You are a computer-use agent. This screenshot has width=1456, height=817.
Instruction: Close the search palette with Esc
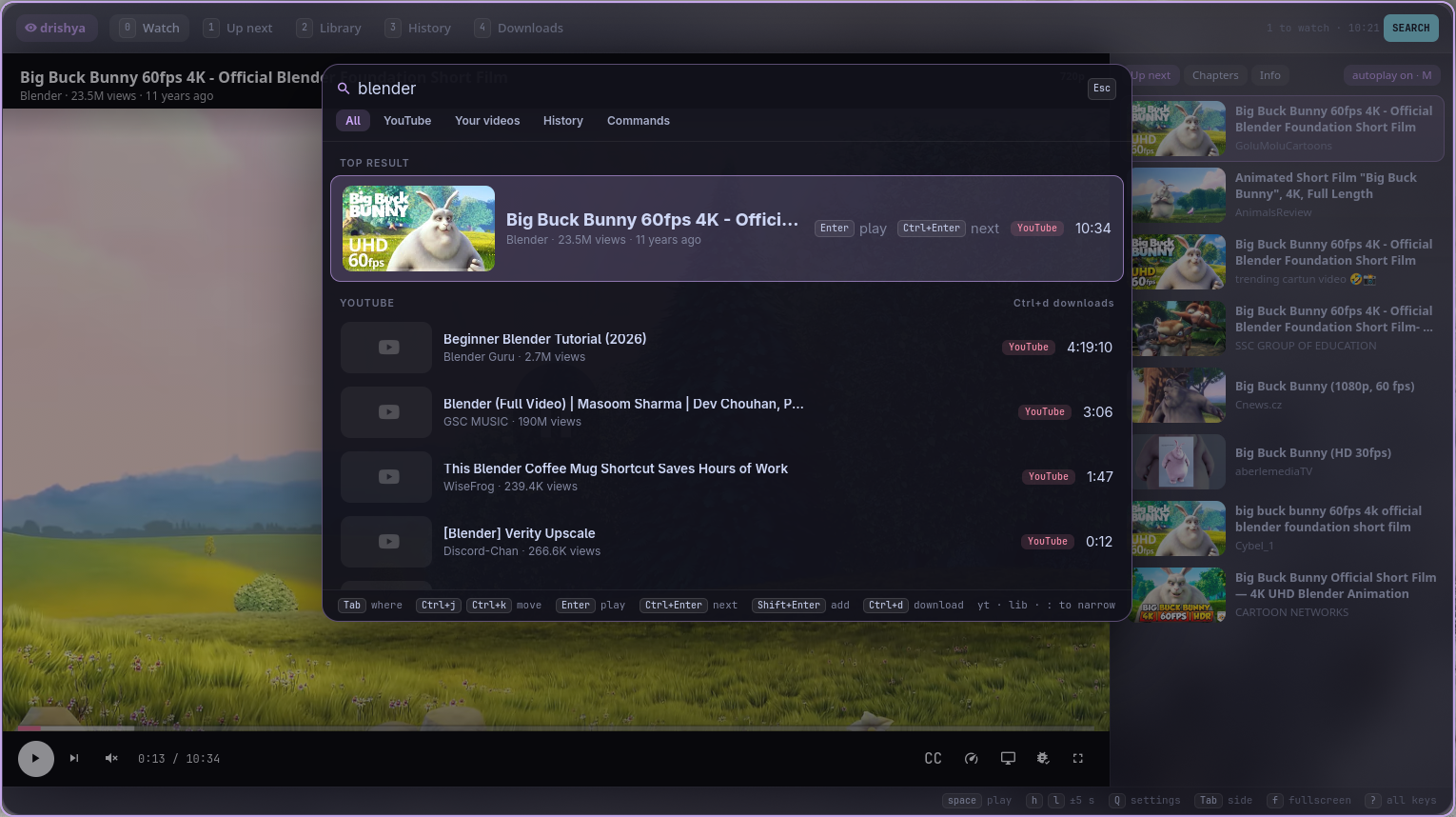(x=1102, y=89)
